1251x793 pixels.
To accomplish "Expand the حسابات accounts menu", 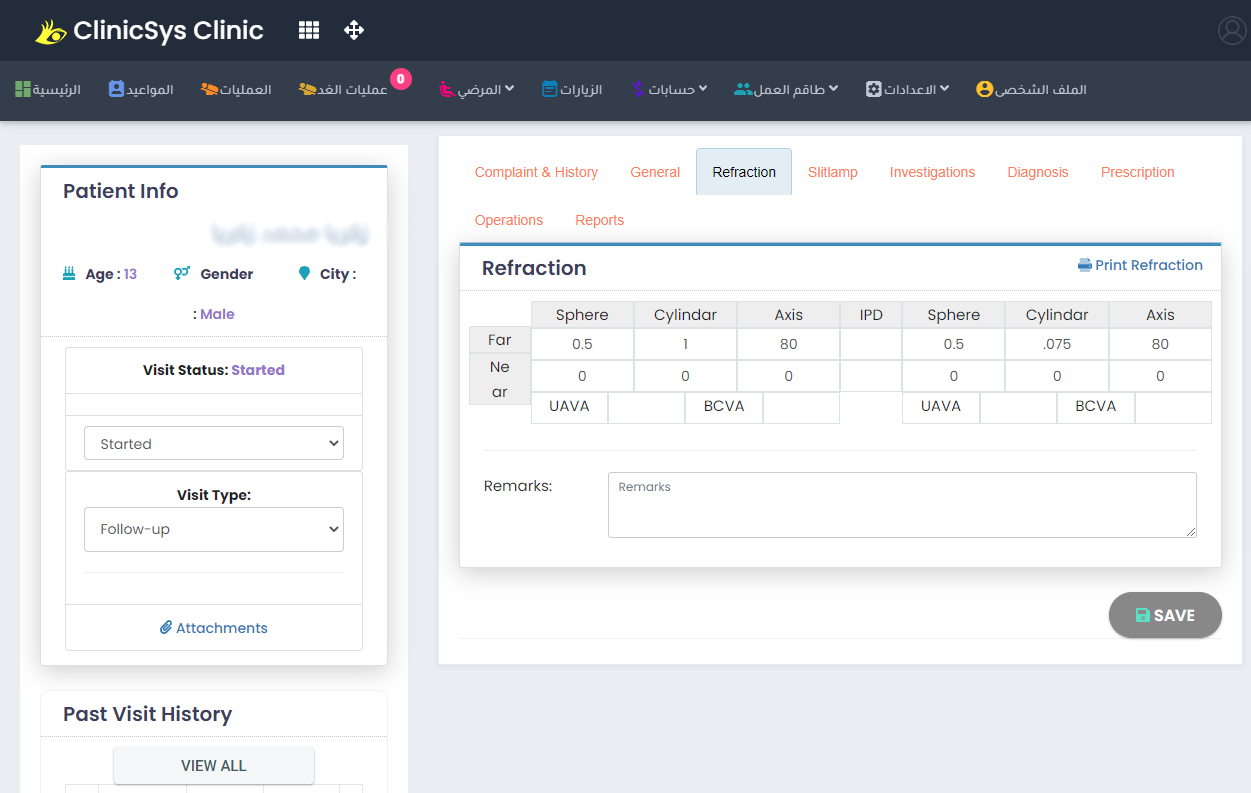I will [x=670, y=89].
